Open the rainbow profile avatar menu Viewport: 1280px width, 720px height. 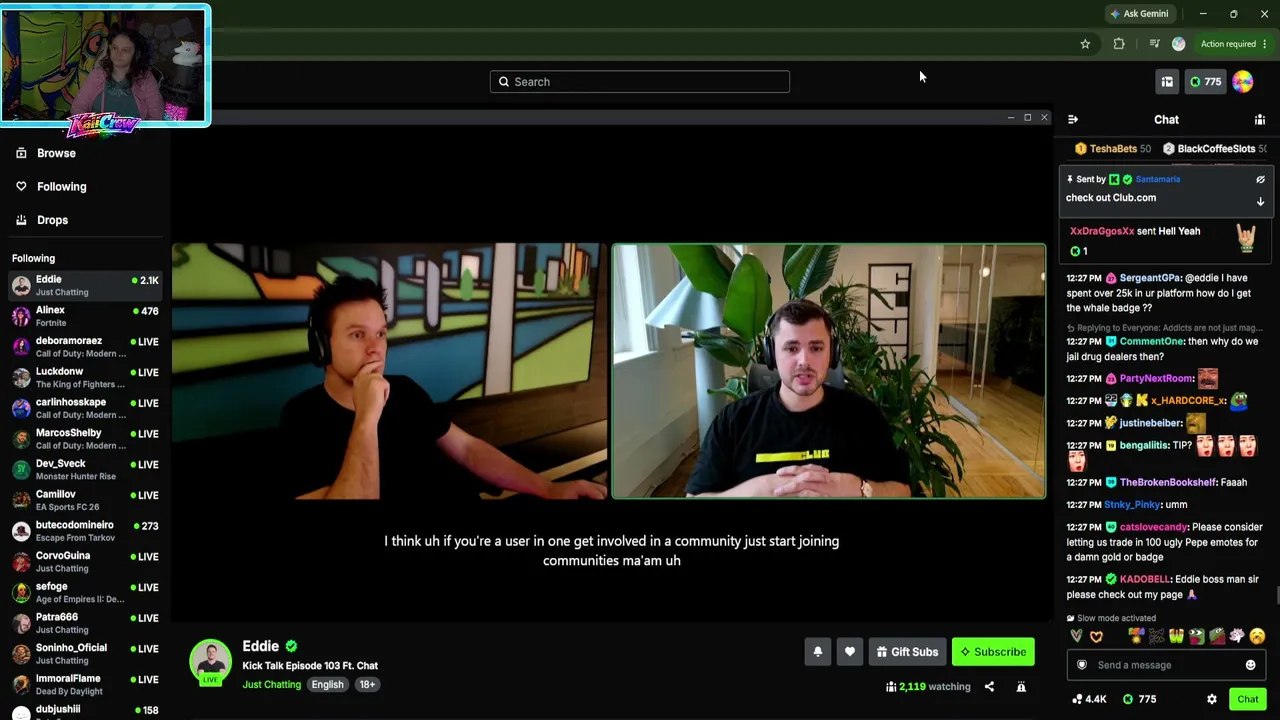1243,82
